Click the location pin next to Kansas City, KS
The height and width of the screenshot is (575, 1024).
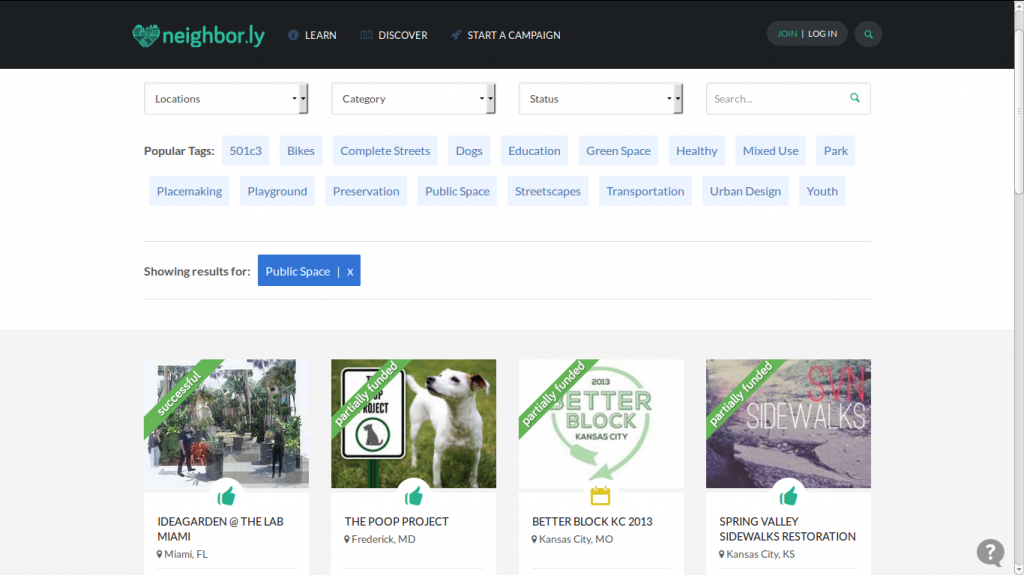tap(722, 554)
